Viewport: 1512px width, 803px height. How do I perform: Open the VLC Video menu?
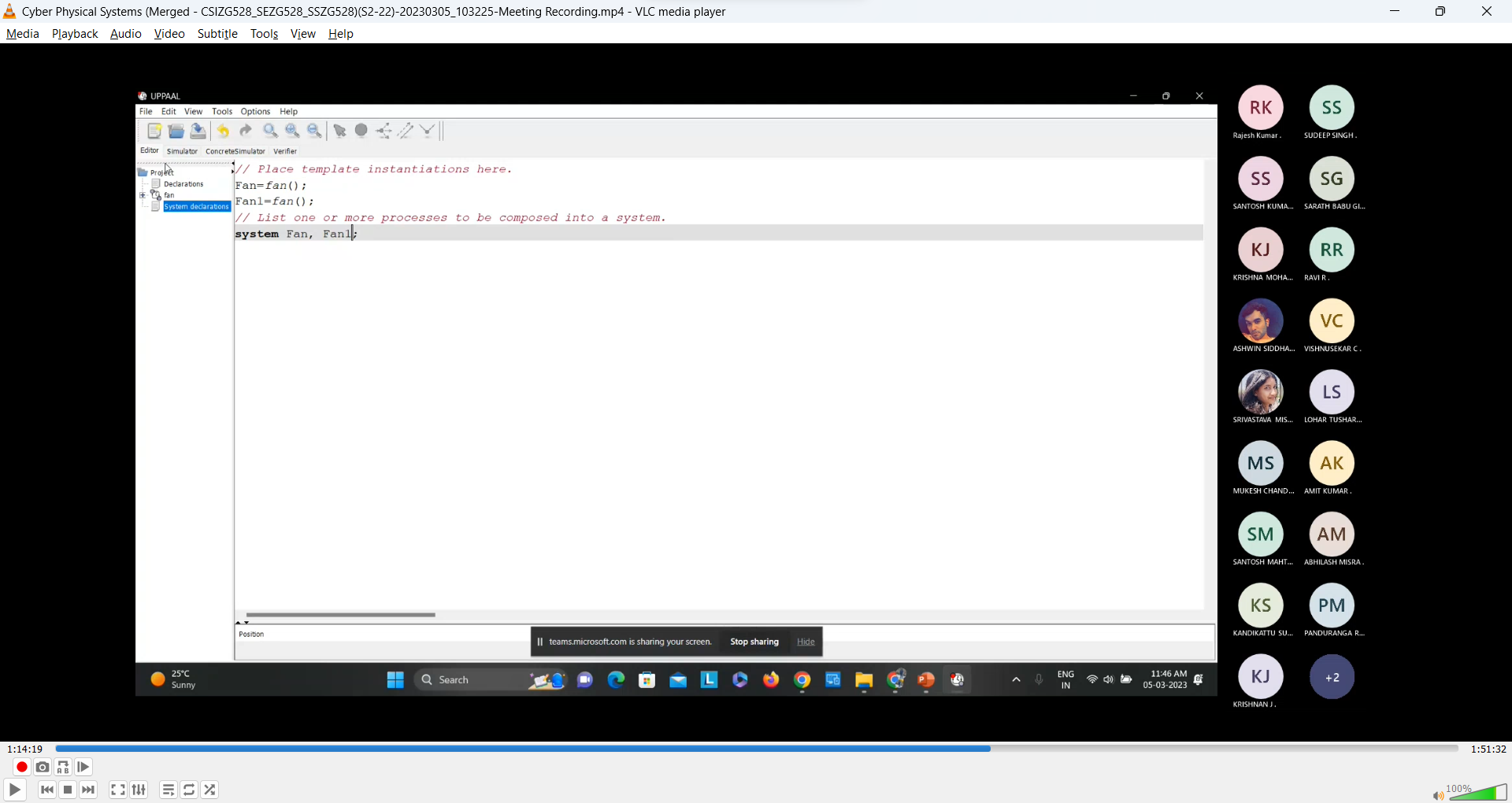(169, 34)
